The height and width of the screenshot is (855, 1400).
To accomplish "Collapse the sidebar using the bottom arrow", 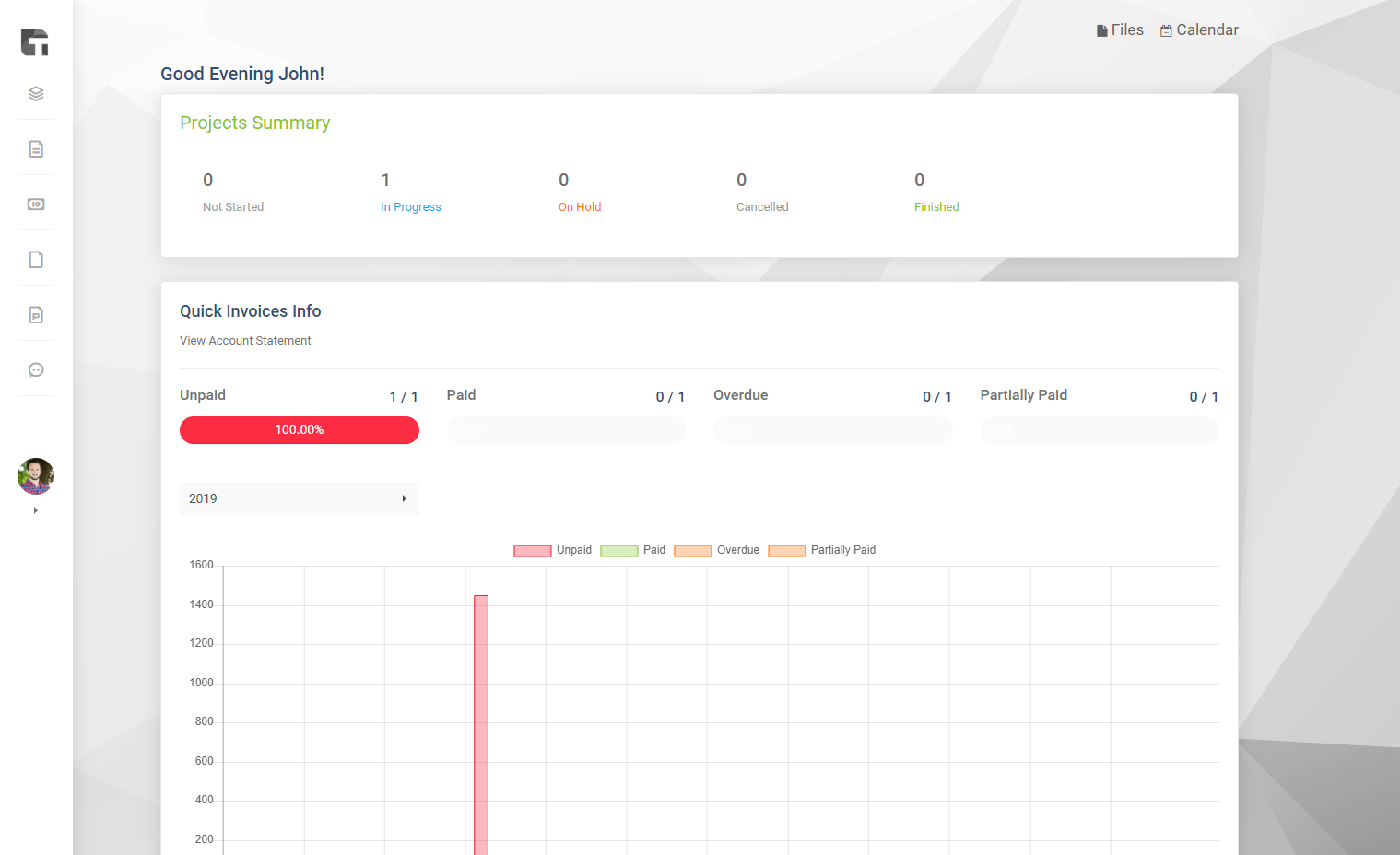I will coord(35,509).
